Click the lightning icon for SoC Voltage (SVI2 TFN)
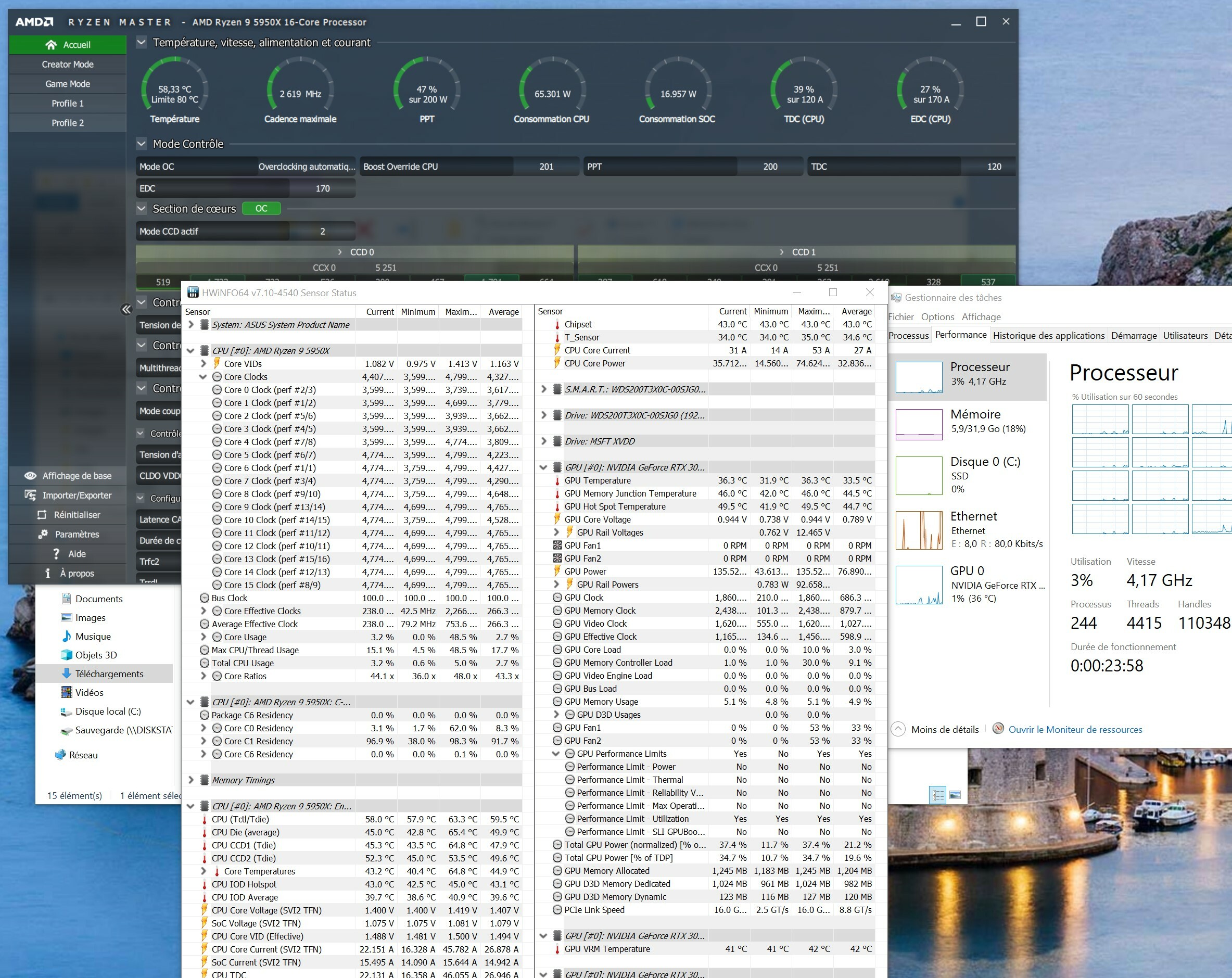The height and width of the screenshot is (978, 1232). coord(205,923)
